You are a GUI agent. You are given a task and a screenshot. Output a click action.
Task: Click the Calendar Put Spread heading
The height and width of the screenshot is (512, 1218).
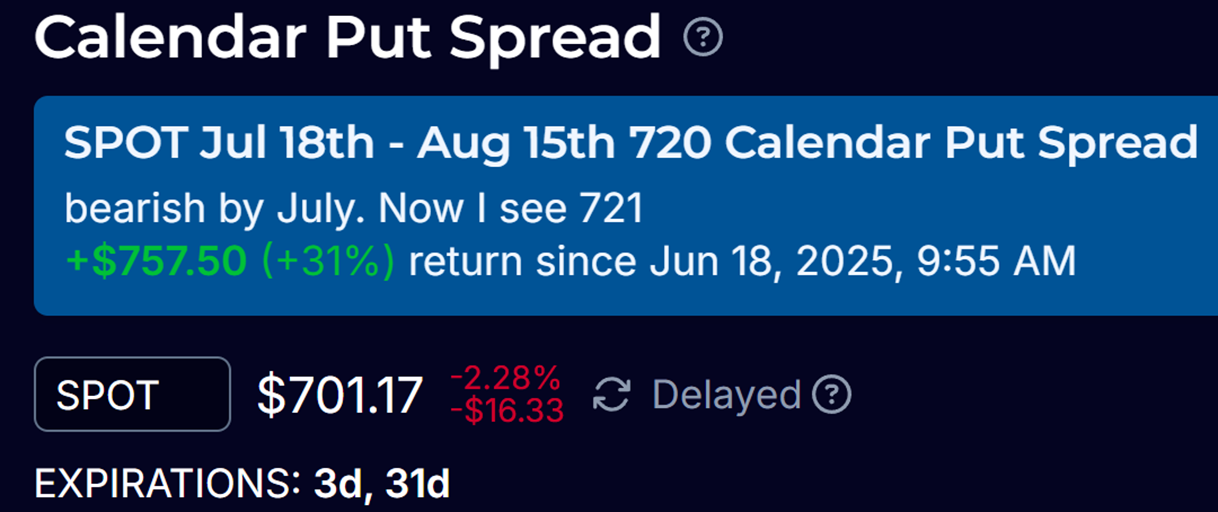click(x=349, y=38)
